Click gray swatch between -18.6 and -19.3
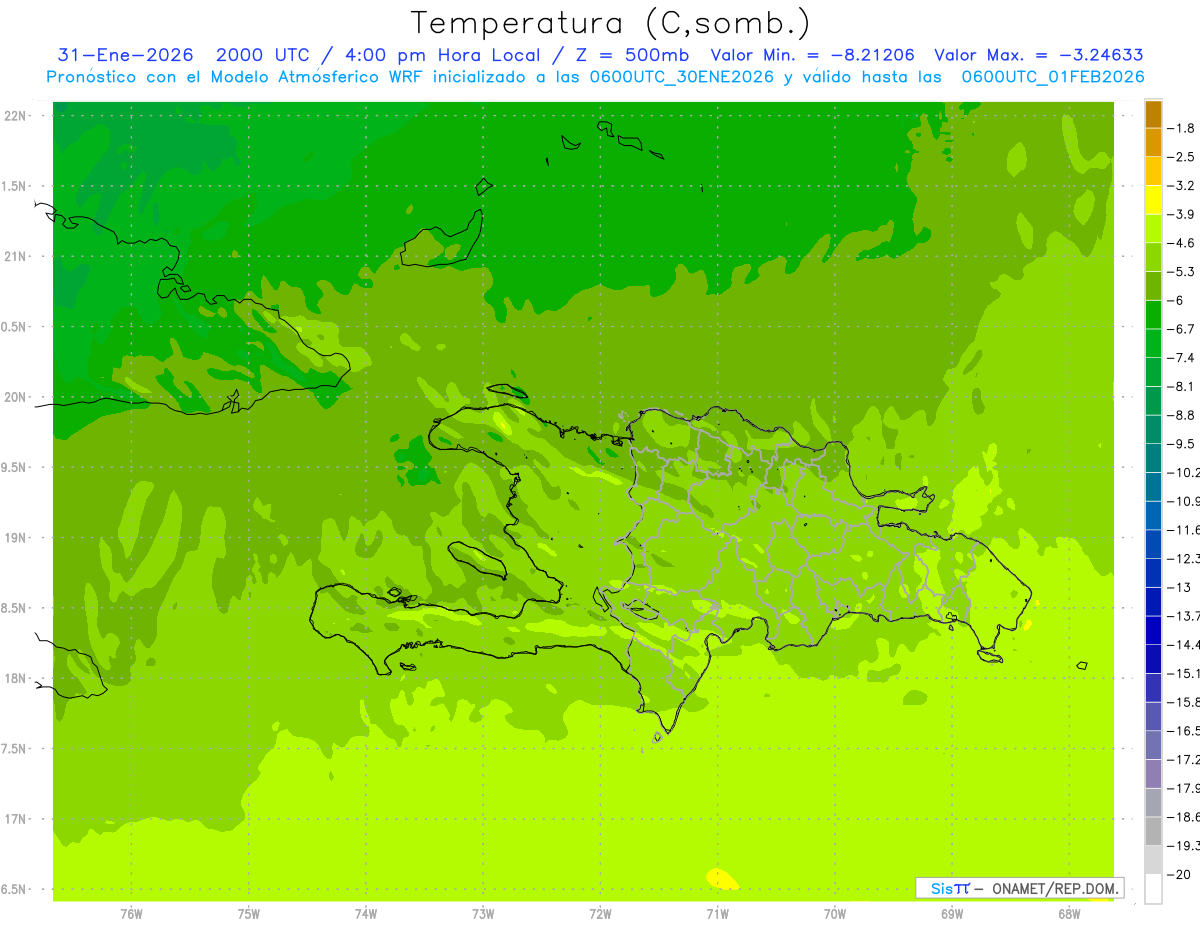Image resolution: width=1200 pixels, height=927 pixels. [x=1153, y=831]
